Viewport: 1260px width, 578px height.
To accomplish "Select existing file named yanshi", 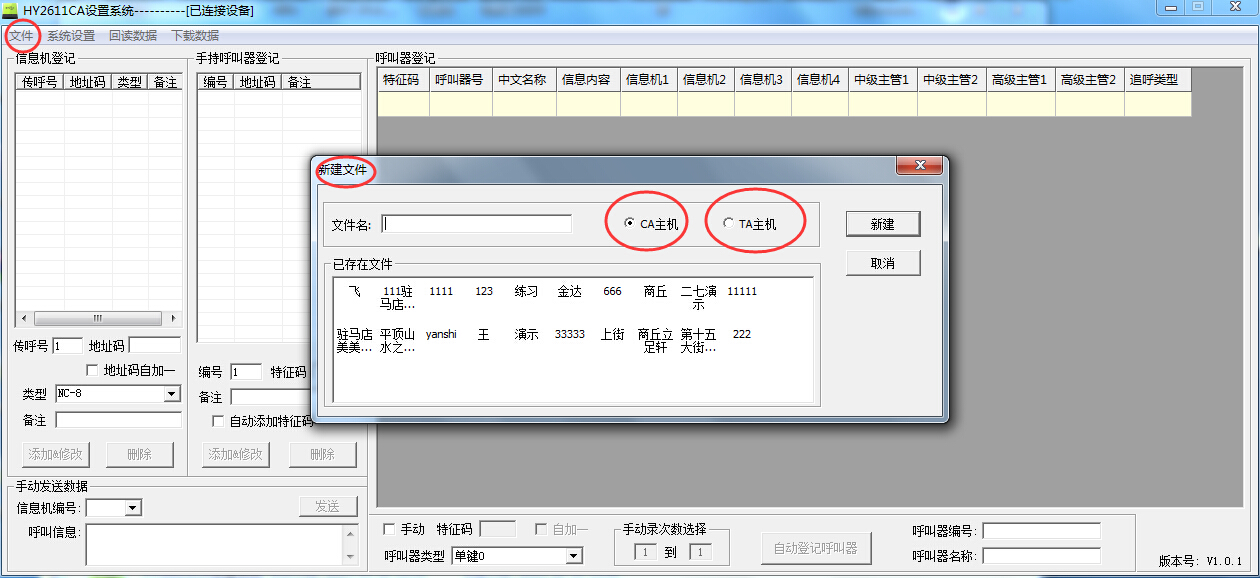I will 441,335.
